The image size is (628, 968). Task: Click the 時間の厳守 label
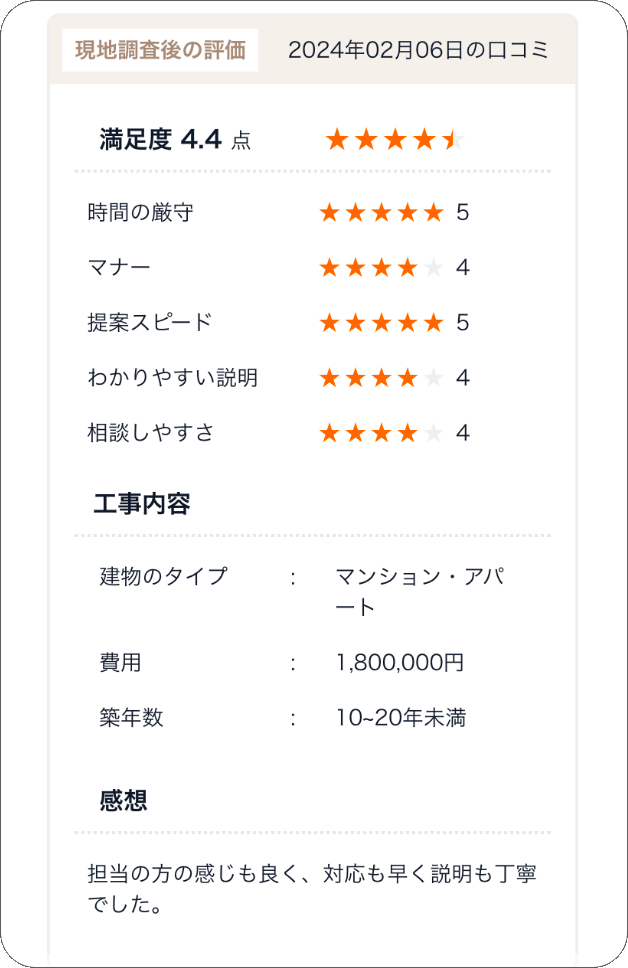click(x=141, y=212)
